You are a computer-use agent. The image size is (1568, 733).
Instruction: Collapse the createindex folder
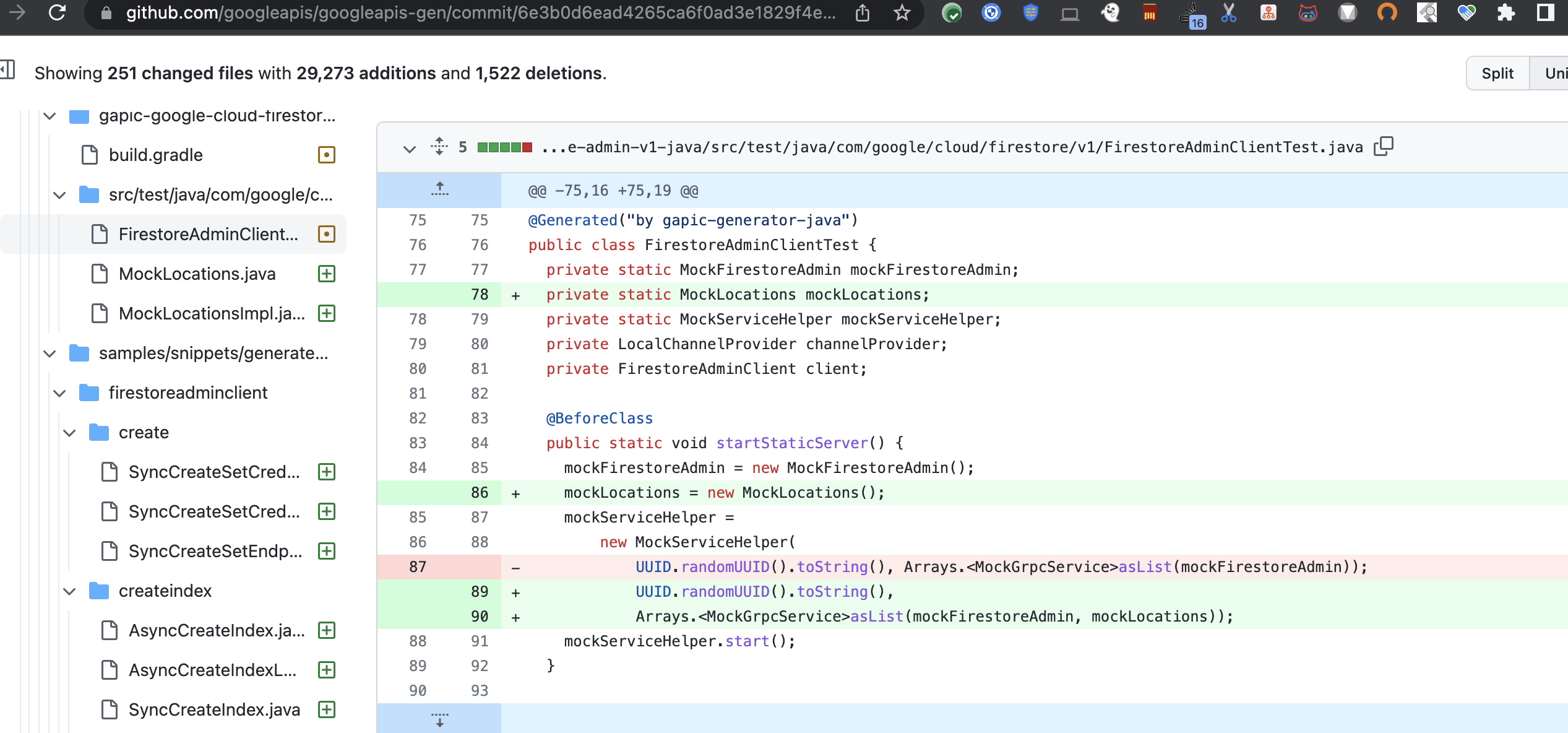pyautogui.click(x=69, y=591)
